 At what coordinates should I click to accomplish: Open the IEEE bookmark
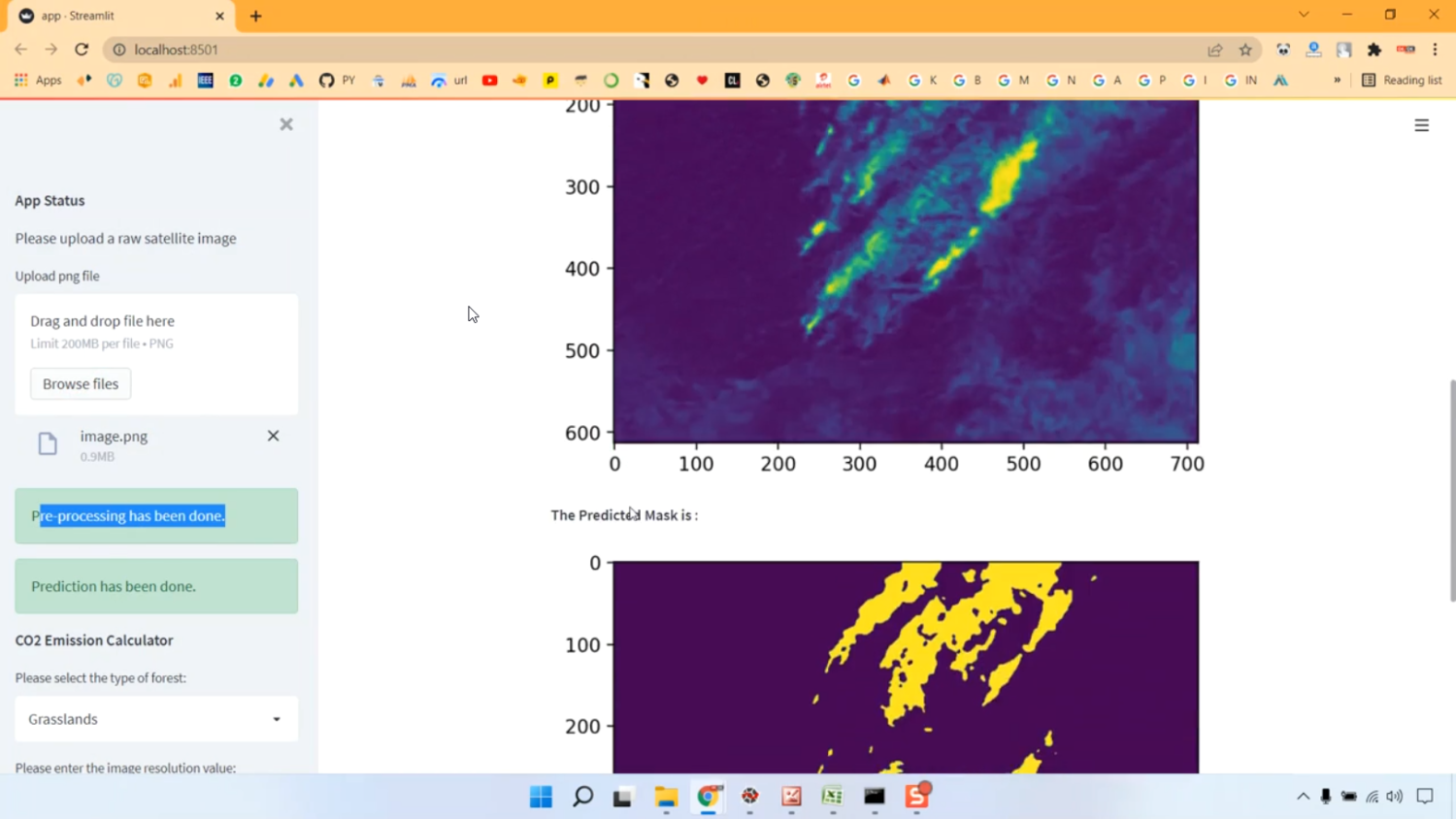coord(205,81)
